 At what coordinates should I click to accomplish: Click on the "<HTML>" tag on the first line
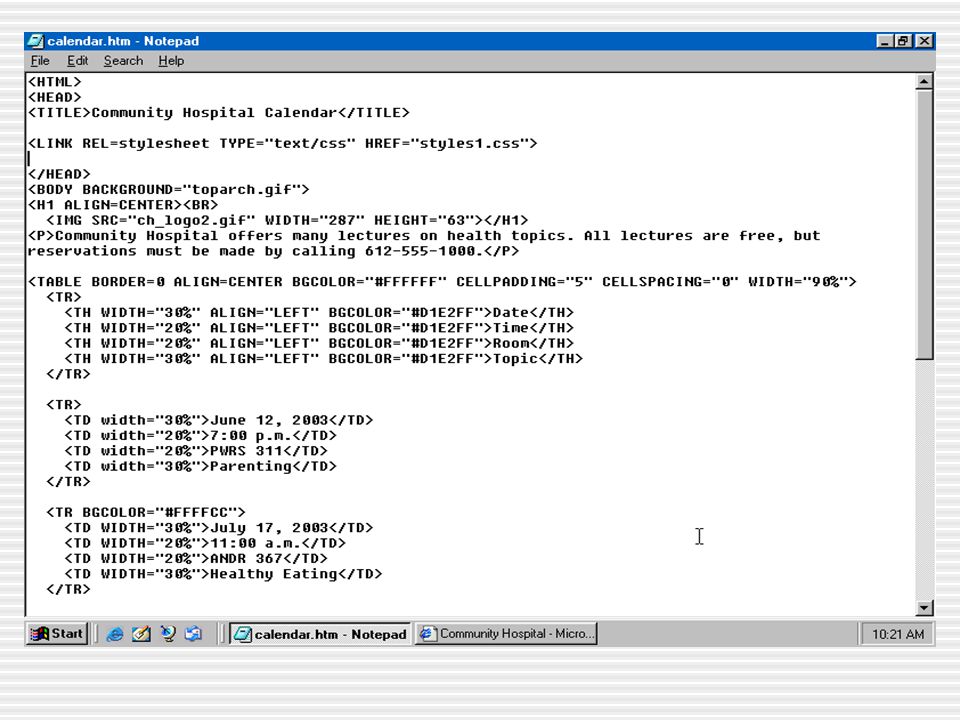click(x=54, y=82)
